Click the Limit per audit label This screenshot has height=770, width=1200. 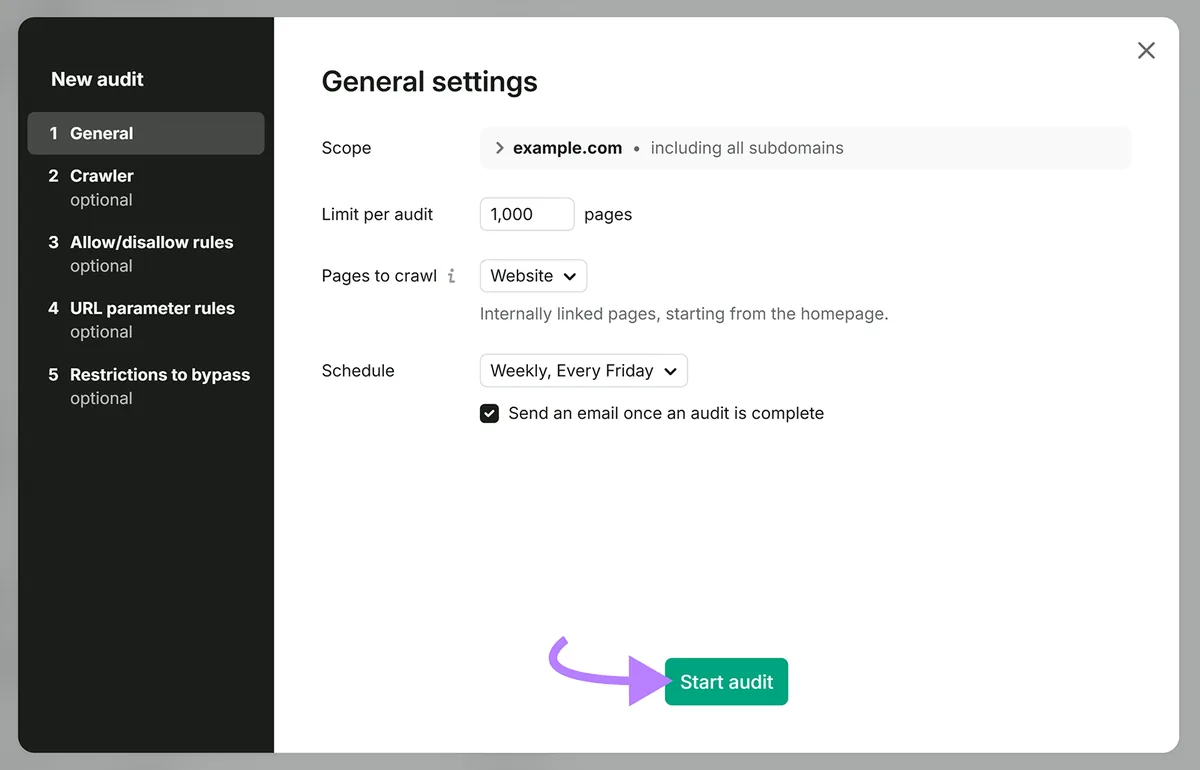(x=378, y=214)
